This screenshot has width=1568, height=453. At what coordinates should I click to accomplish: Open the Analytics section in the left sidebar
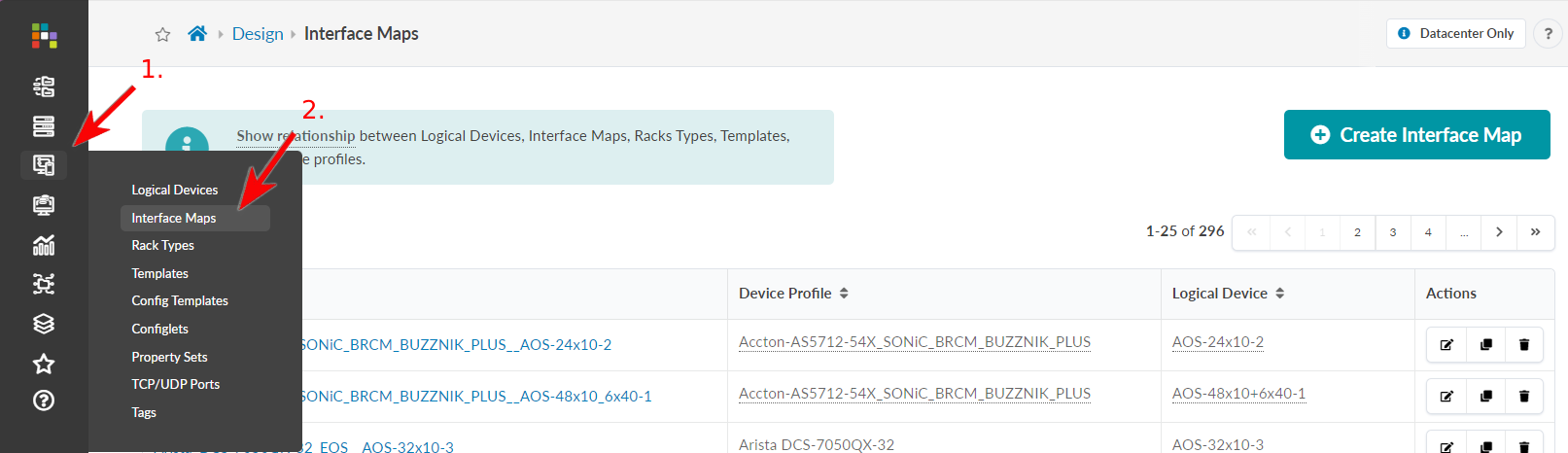pos(44,245)
